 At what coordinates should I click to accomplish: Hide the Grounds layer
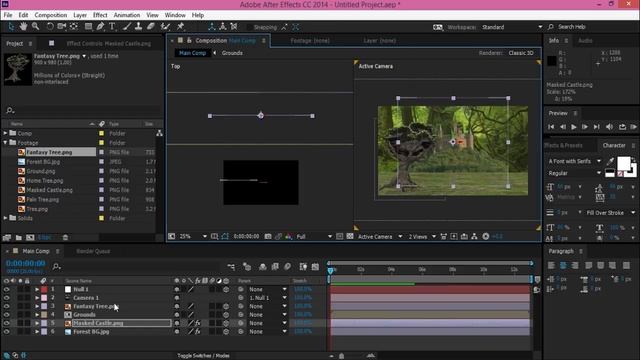pyautogui.click(x=7, y=315)
